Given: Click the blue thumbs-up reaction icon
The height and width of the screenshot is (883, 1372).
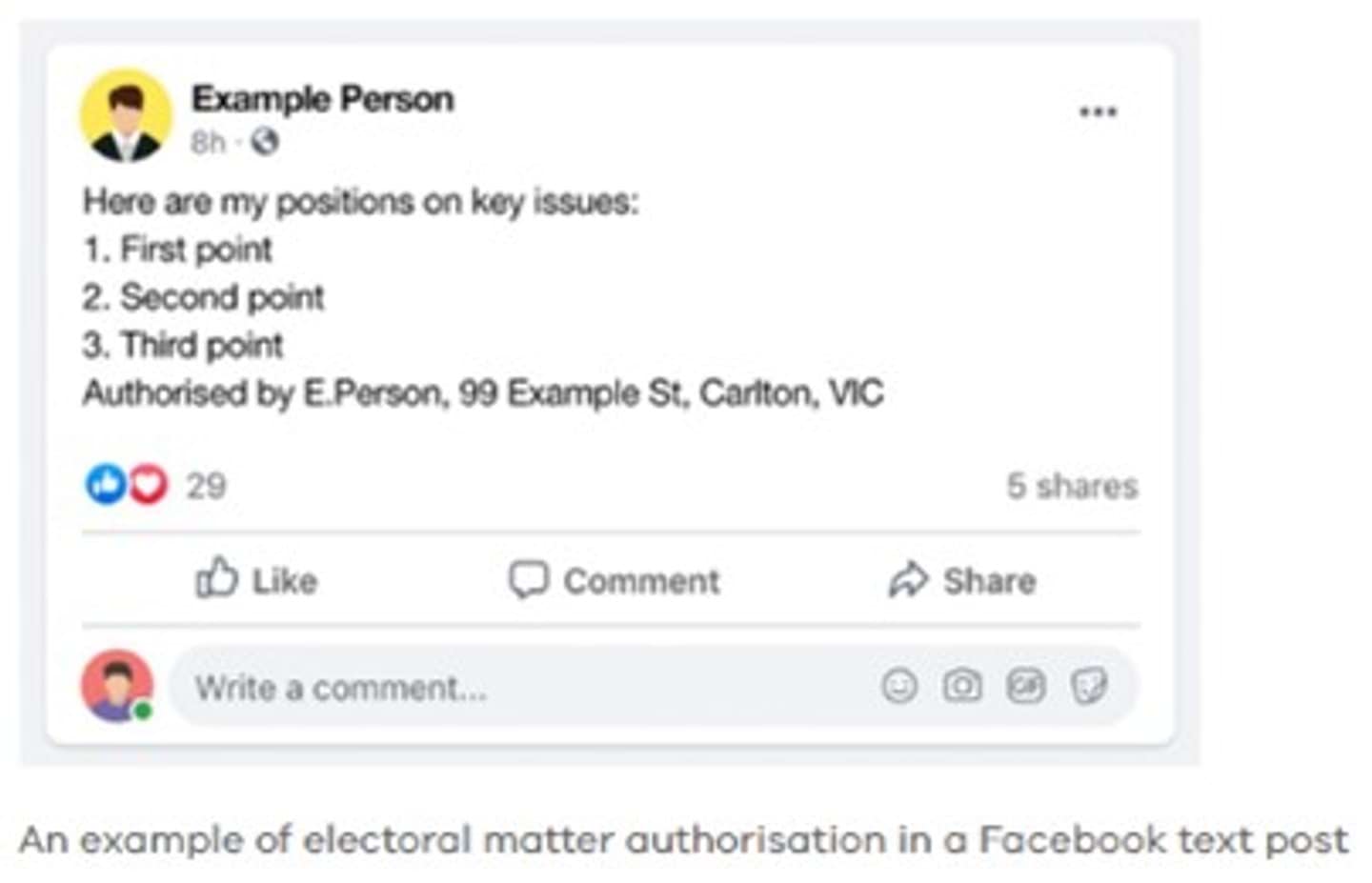Looking at the screenshot, I should coord(105,484).
